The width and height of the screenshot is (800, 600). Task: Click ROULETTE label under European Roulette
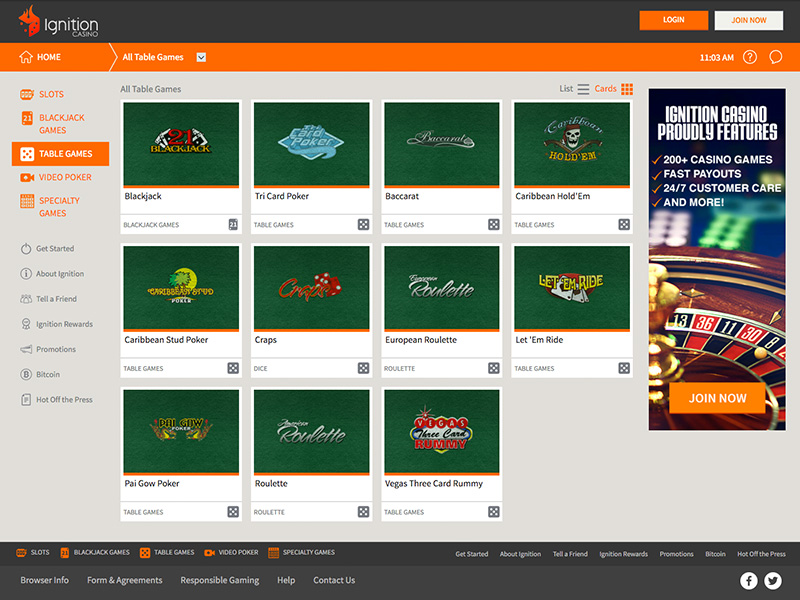pyautogui.click(x=399, y=368)
